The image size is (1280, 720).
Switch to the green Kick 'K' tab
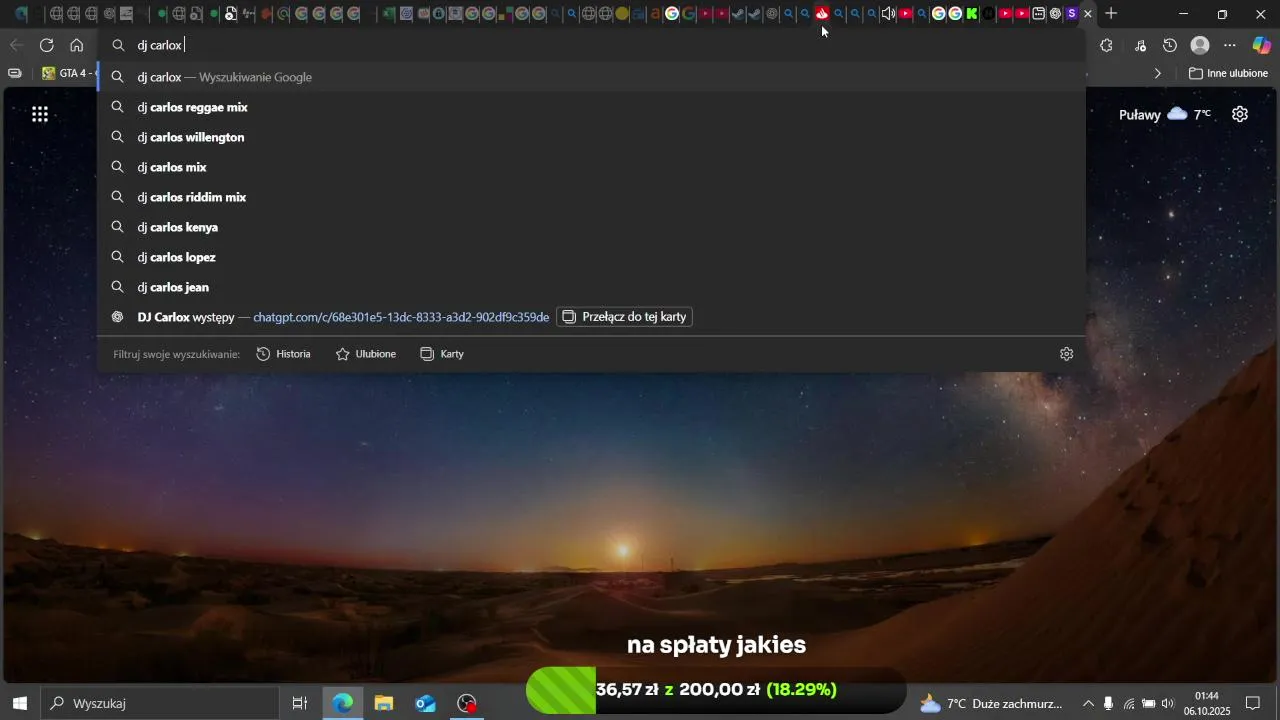tap(972, 14)
